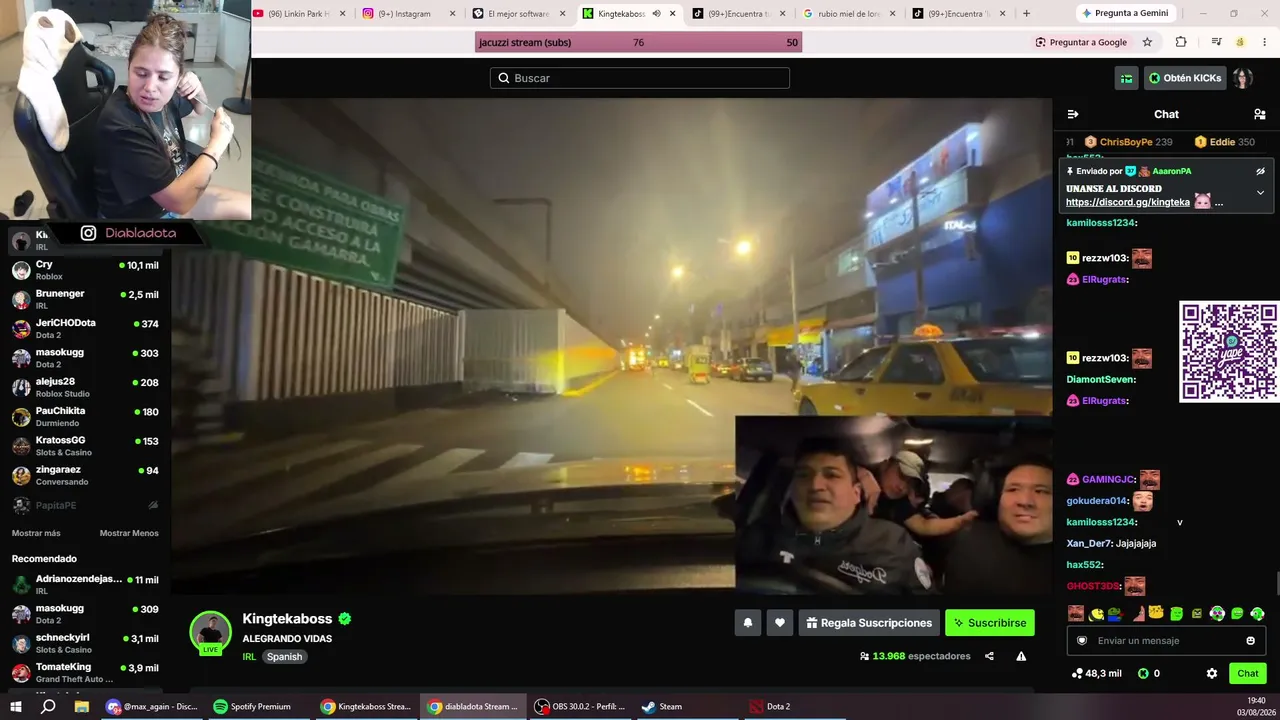Open Cry's Roblox stream in sidebar
Viewport: 1280px width, 720px height.
[85, 270]
